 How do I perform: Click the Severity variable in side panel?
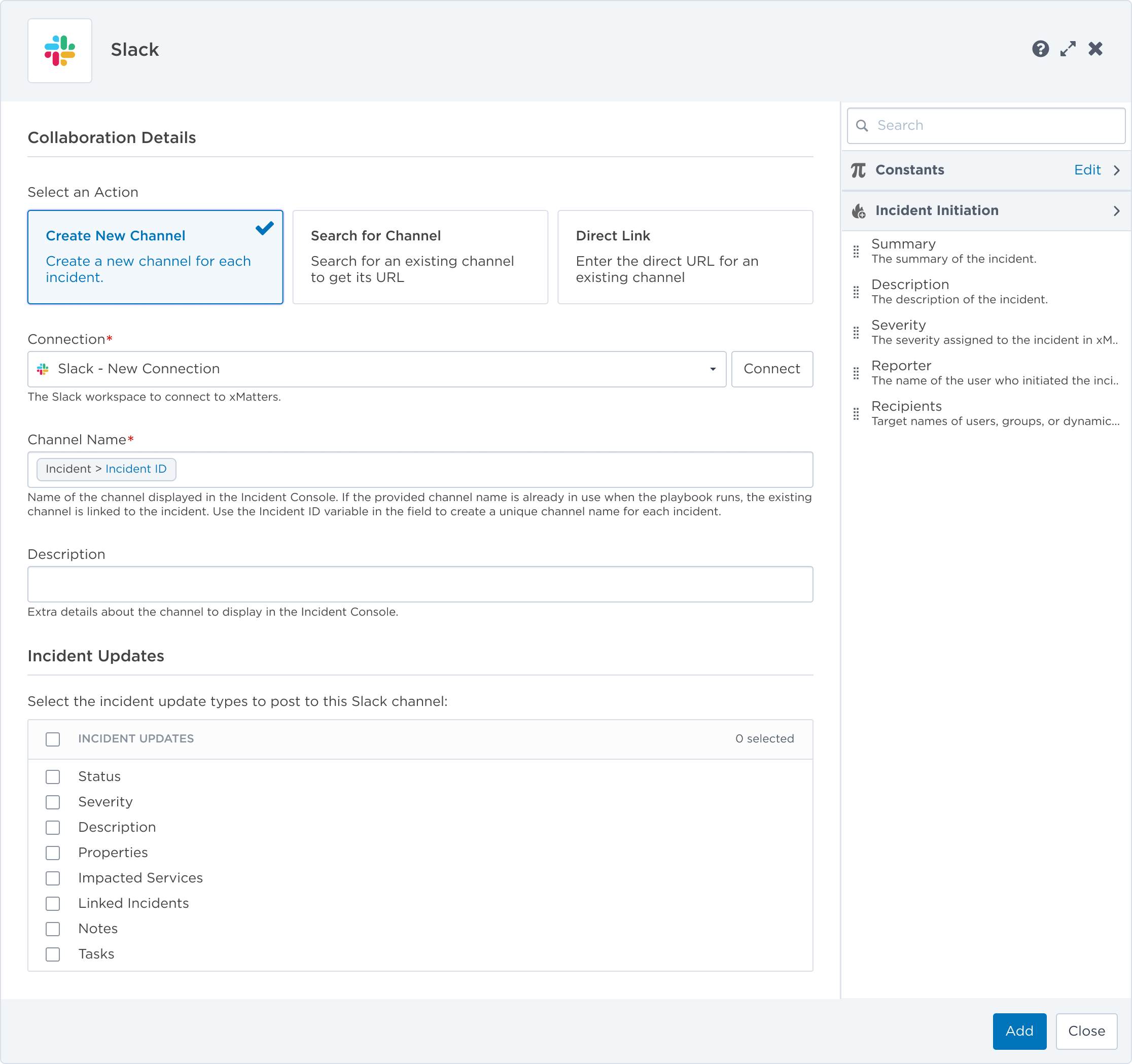(898, 325)
